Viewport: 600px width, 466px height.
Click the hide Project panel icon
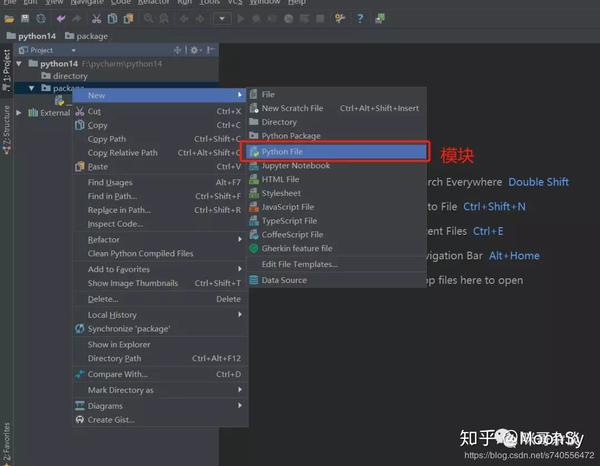point(210,50)
